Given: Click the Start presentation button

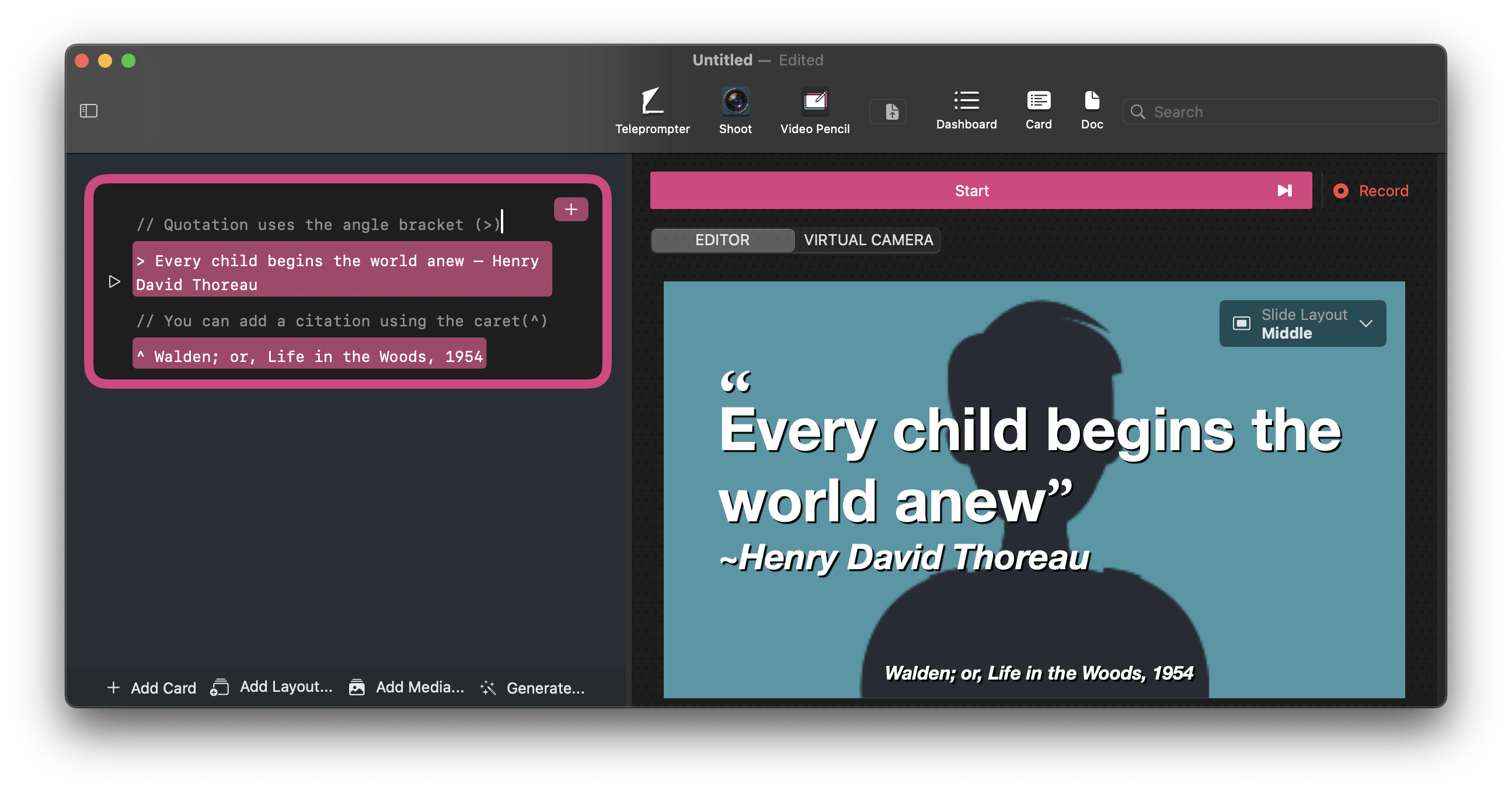Looking at the screenshot, I should point(980,191).
